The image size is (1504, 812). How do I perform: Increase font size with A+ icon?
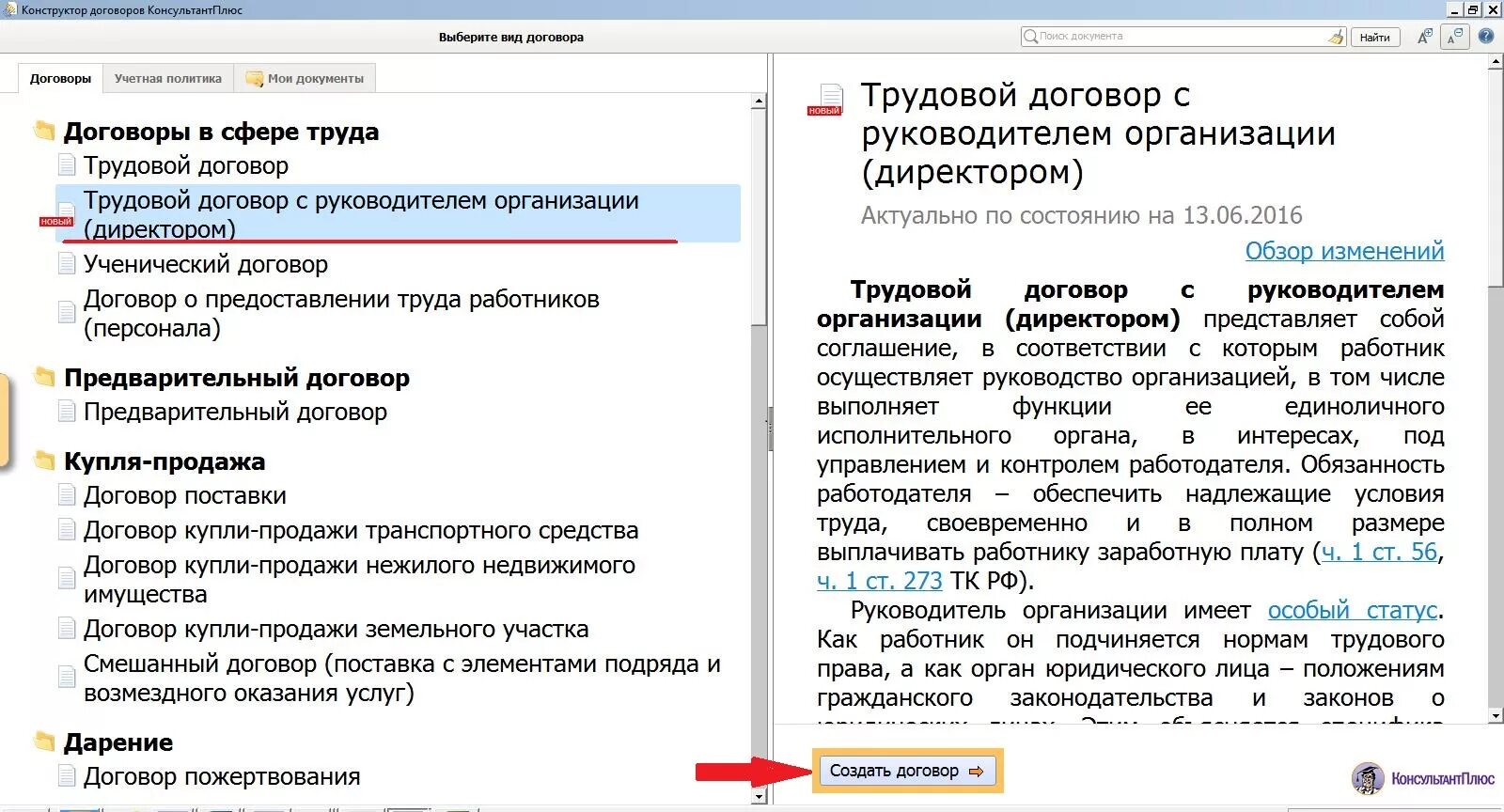coord(1424,37)
